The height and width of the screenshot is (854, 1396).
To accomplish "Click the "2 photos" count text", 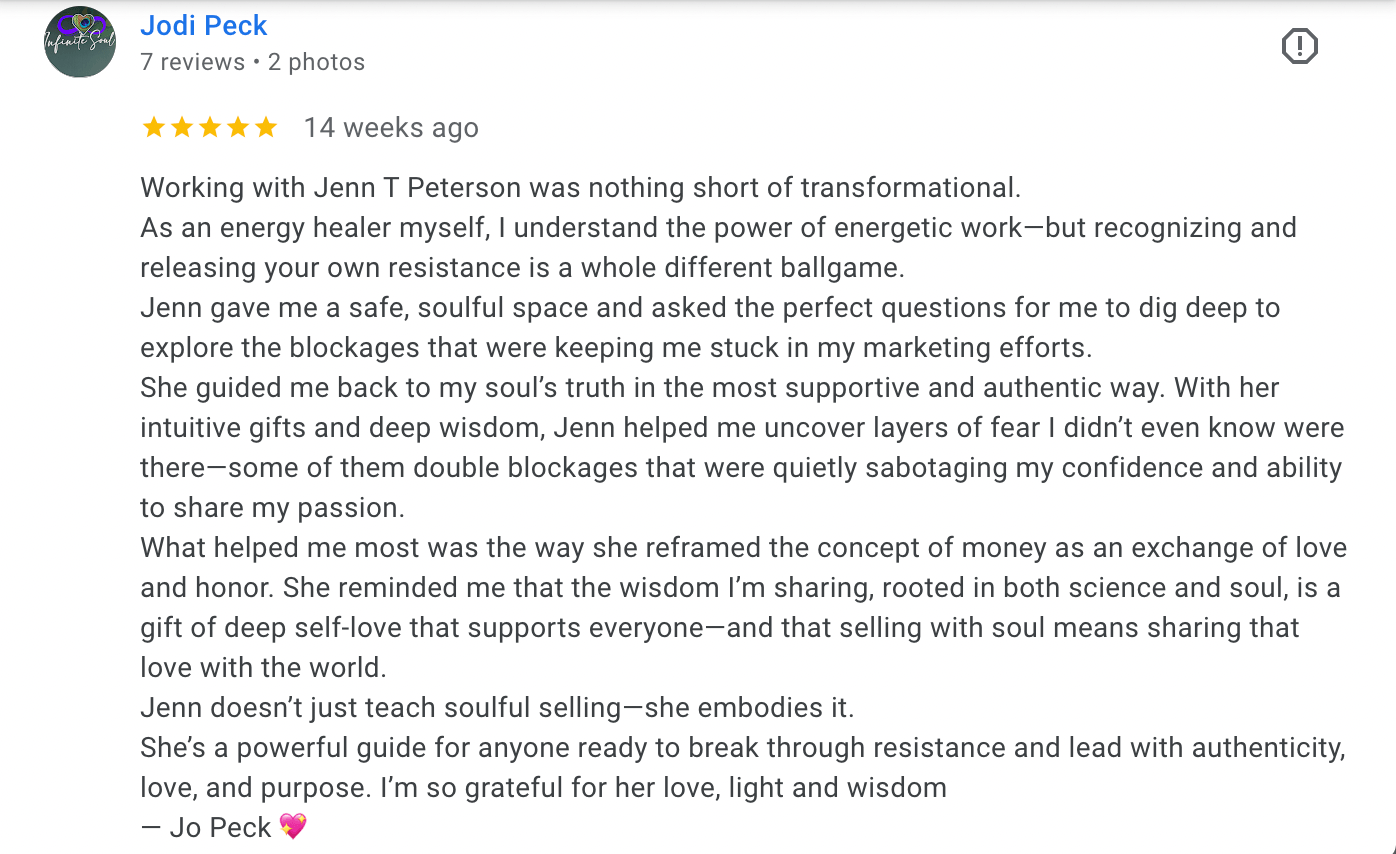I will (316, 62).
